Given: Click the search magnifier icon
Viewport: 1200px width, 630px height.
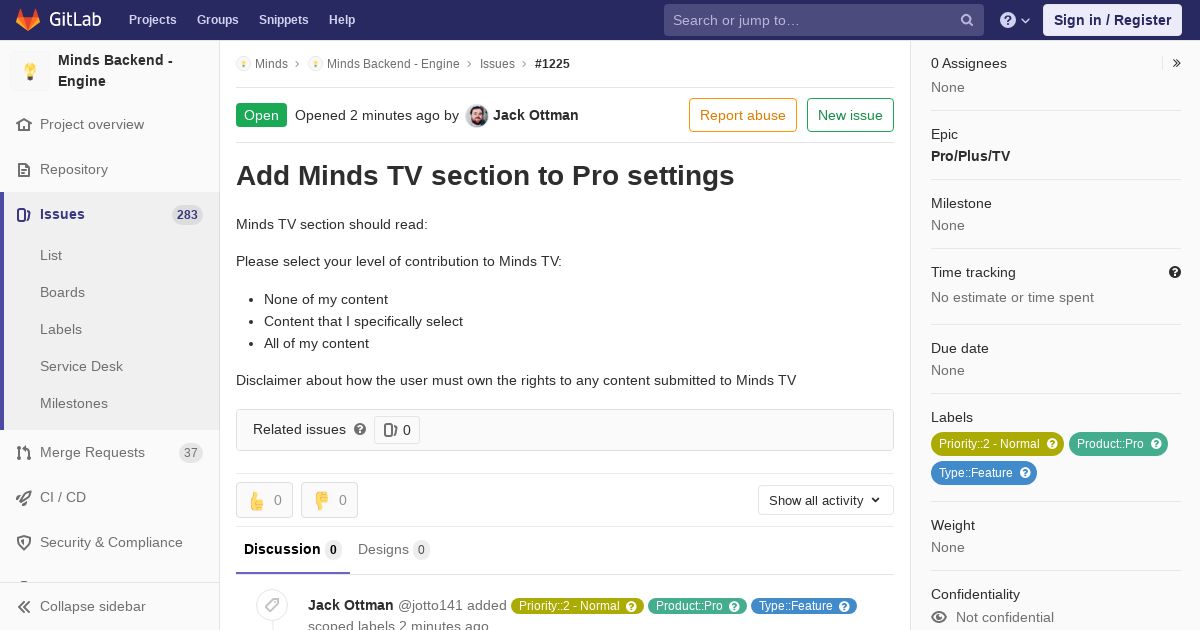Looking at the screenshot, I should [967, 20].
